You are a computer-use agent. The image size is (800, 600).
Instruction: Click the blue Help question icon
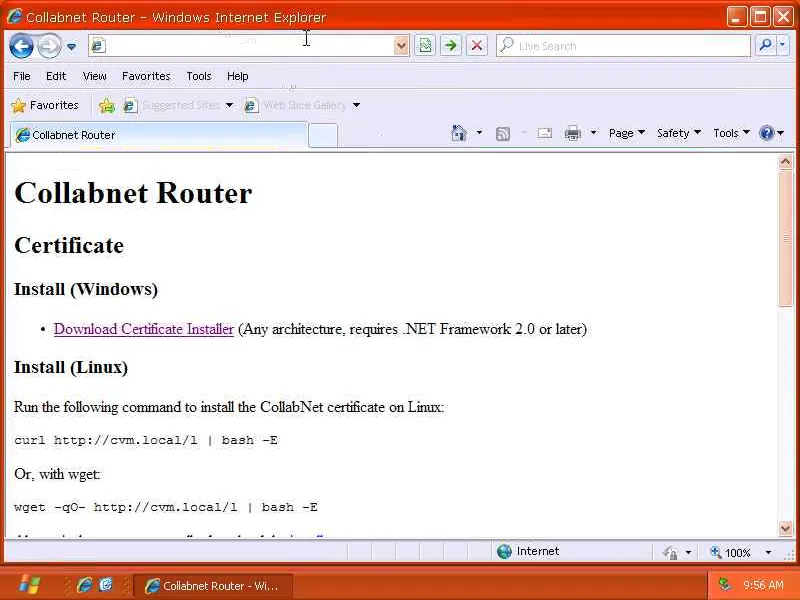[767, 133]
